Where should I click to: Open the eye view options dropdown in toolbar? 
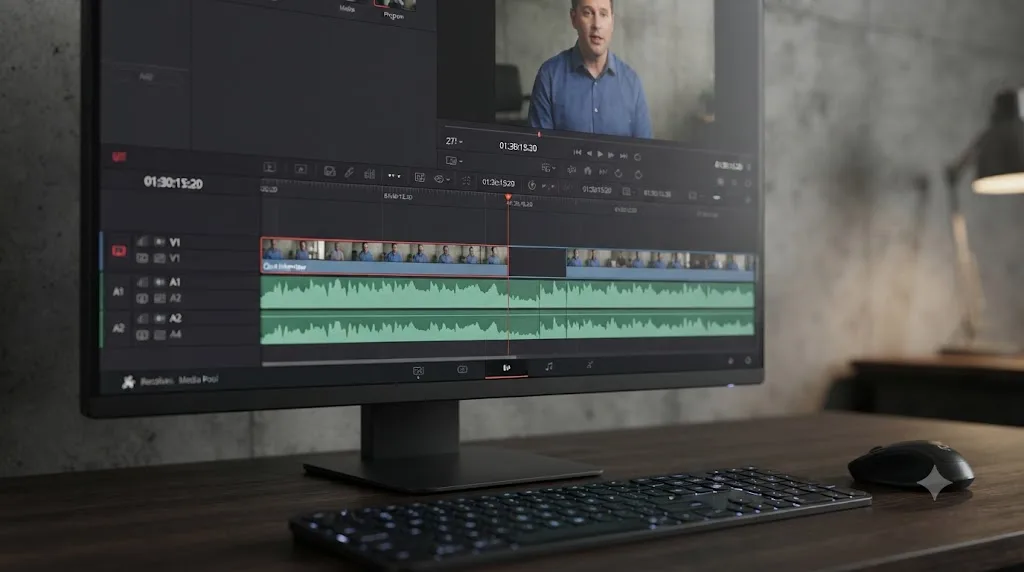click(x=442, y=178)
